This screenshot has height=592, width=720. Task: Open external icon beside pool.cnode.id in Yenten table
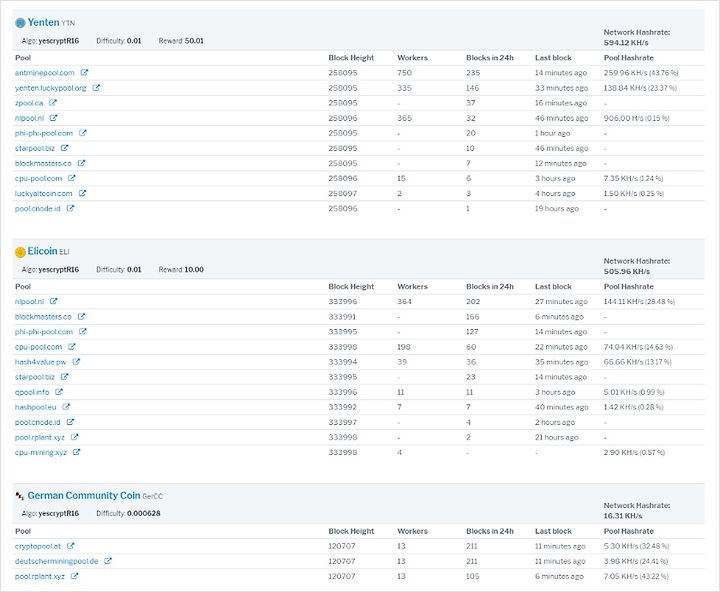[x=70, y=209]
